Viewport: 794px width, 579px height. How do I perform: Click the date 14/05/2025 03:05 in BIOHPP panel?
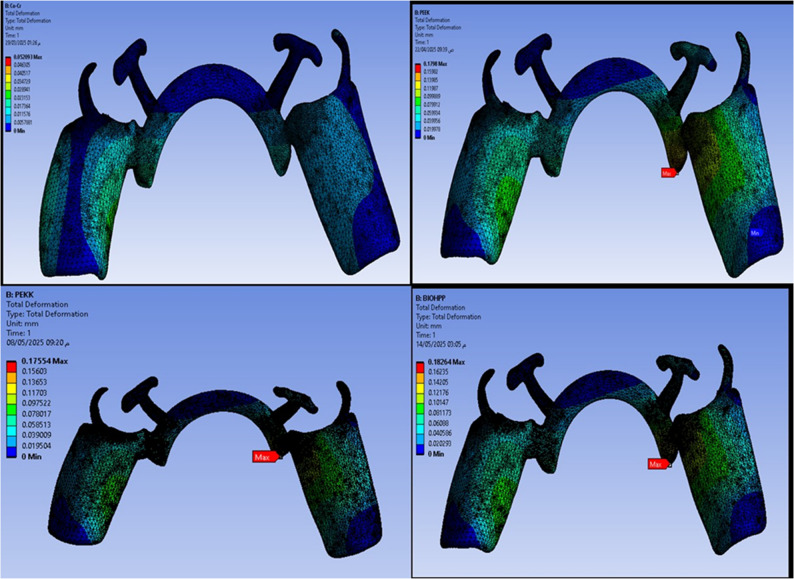(x=441, y=344)
